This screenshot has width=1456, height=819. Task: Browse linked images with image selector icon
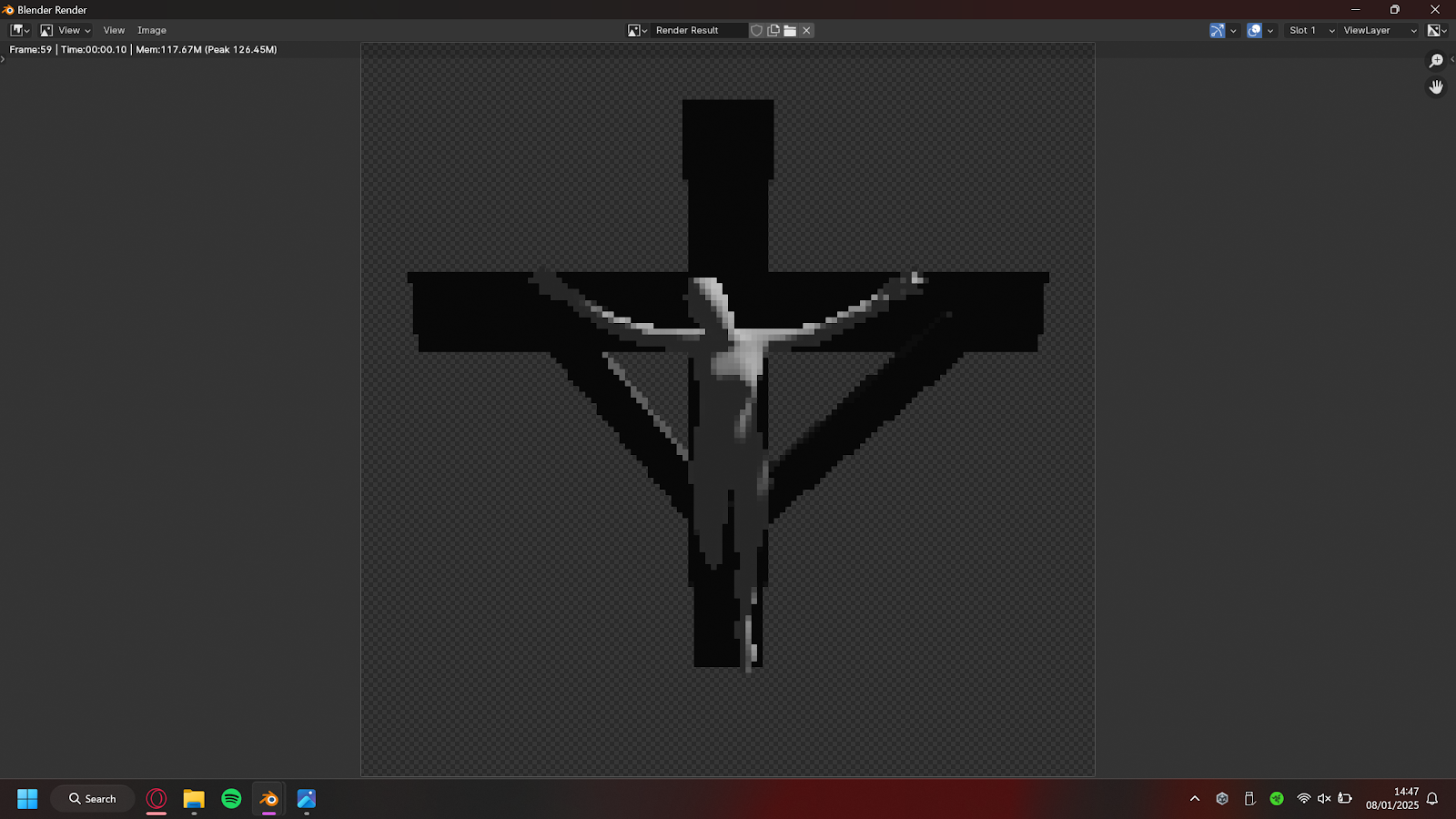point(637,30)
